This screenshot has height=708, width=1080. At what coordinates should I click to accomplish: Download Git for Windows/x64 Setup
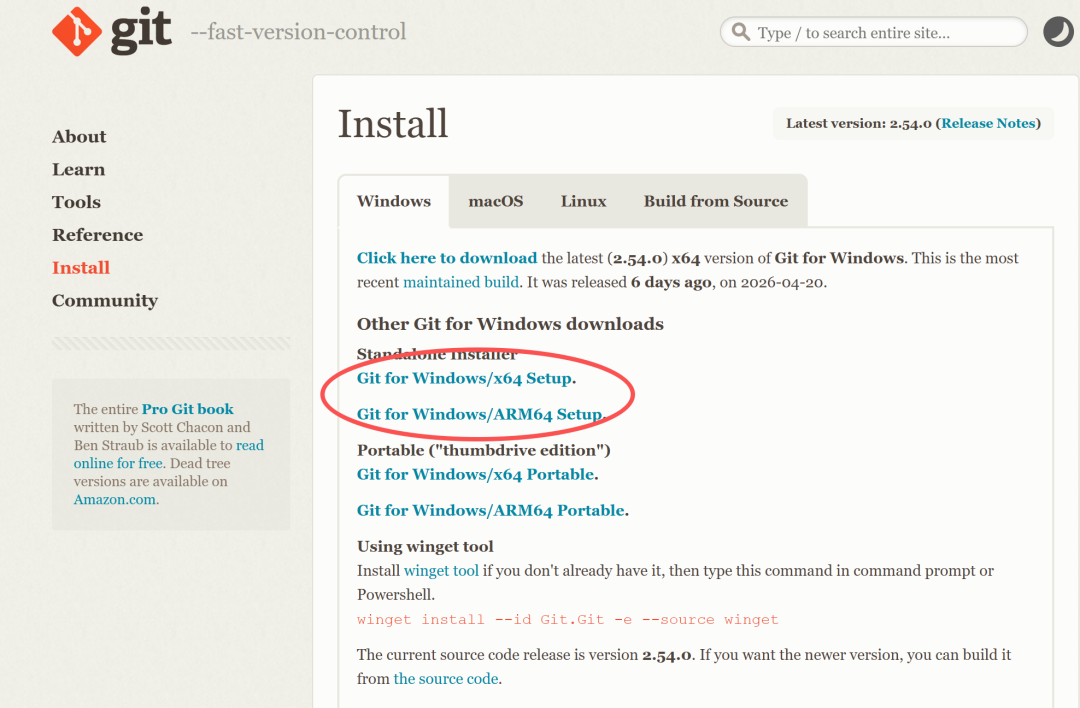point(464,378)
